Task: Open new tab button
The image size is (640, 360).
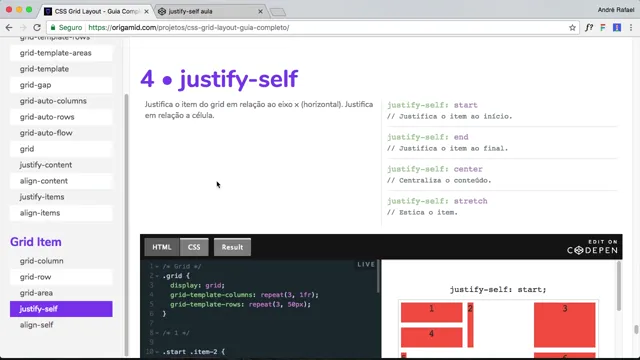Action: tap(278, 12)
